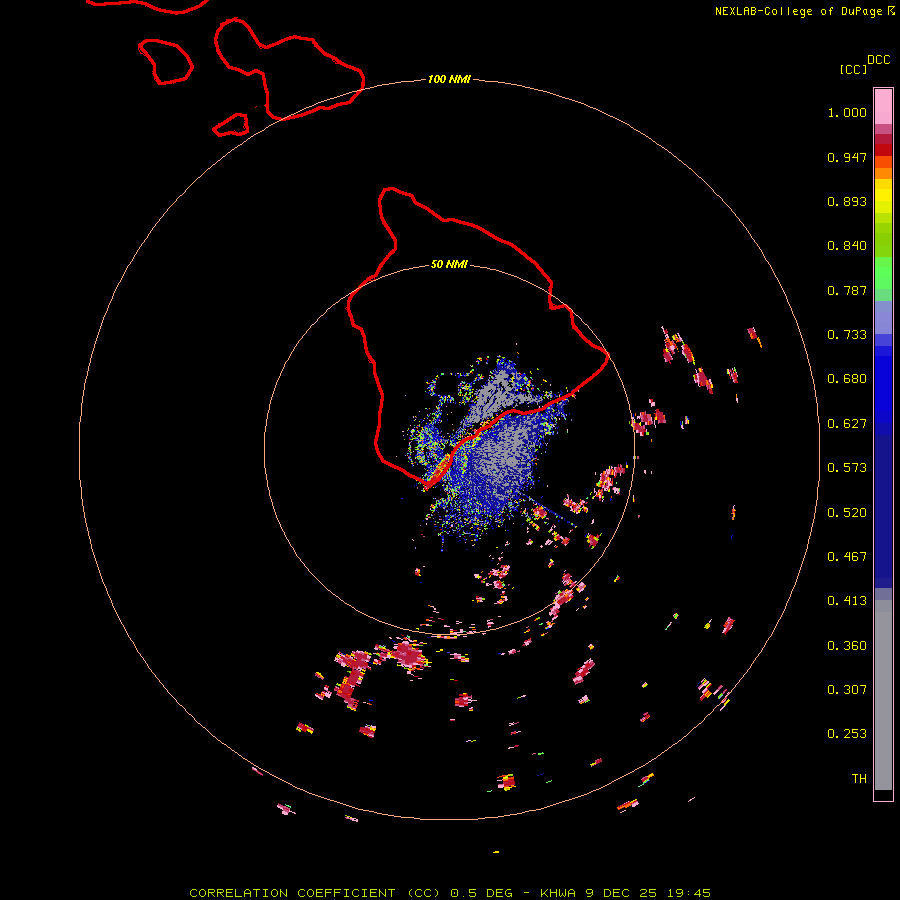
Task: Click the 100 NMI range ring label
Action: coord(449,79)
